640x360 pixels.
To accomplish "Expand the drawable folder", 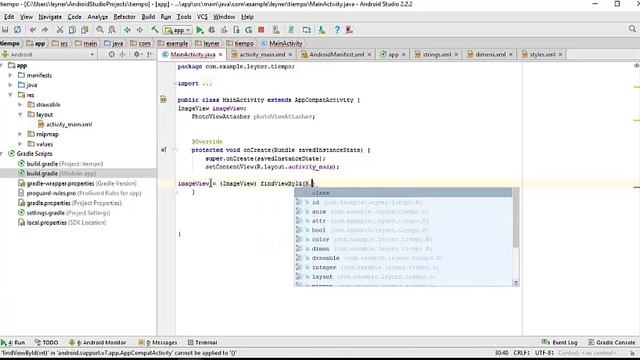I will click(20, 105).
